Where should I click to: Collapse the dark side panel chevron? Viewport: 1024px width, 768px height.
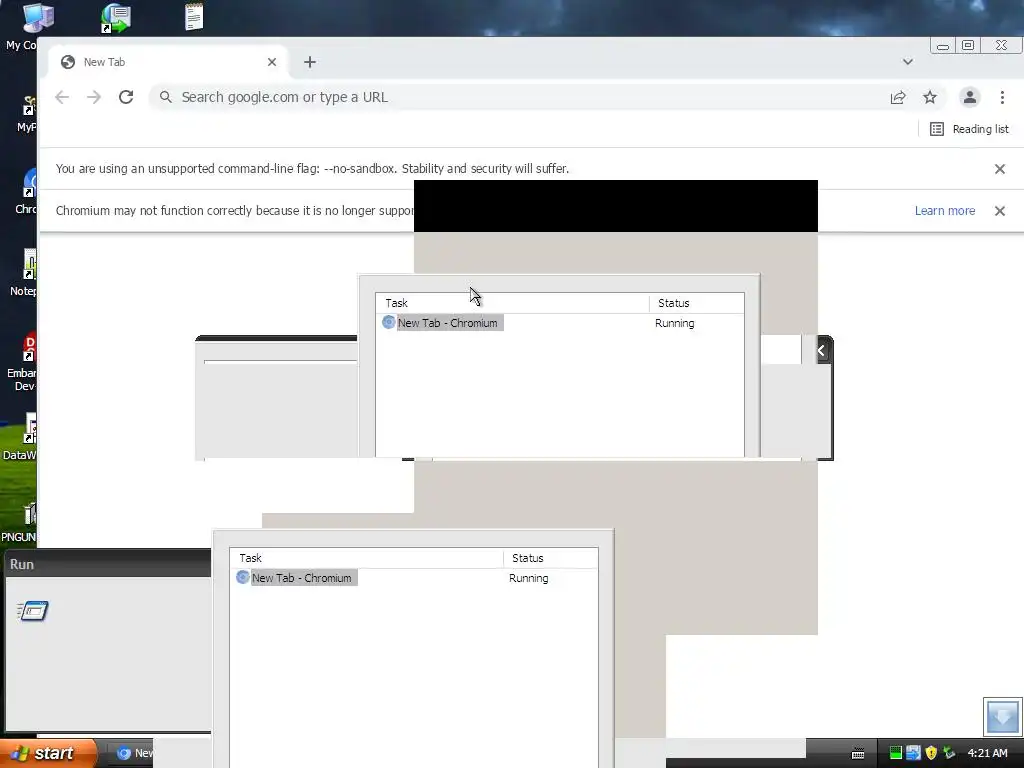pos(821,351)
